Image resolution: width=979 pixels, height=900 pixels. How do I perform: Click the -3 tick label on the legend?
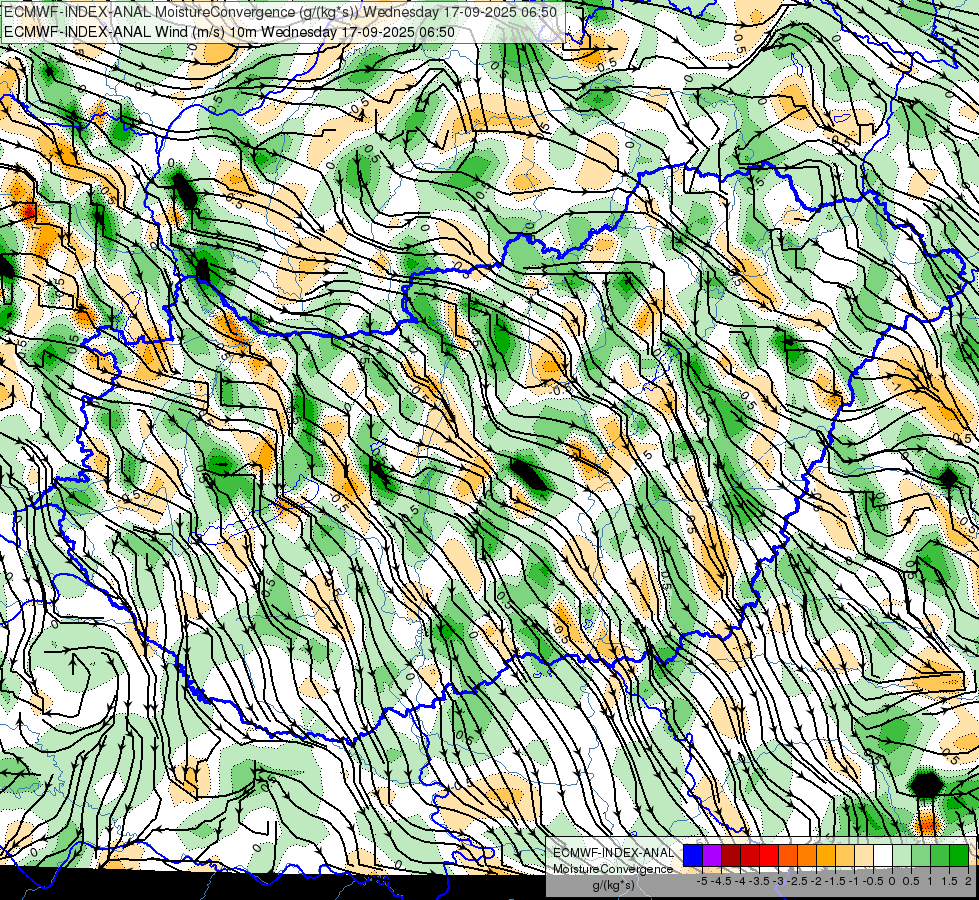[778, 881]
